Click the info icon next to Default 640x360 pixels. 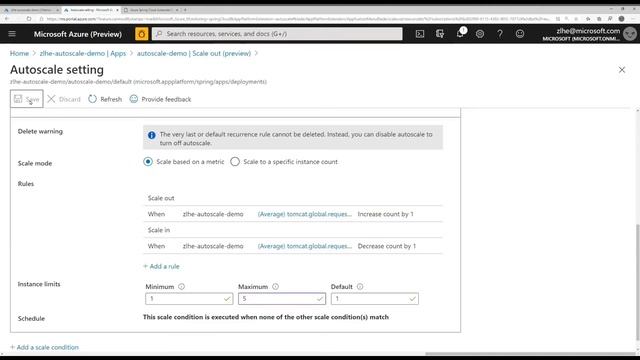(360, 287)
